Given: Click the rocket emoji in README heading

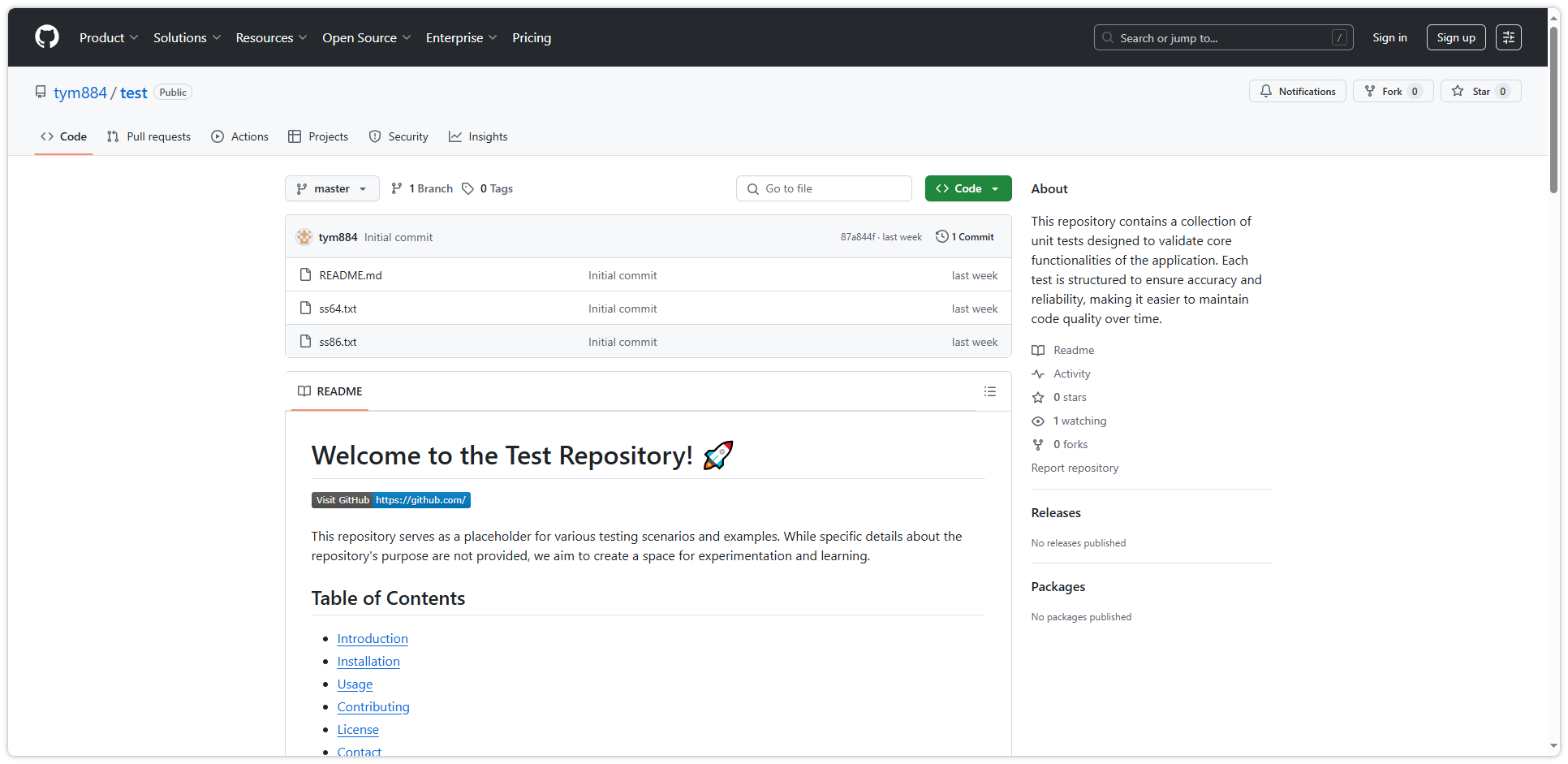Looking at the screenshot, I should pos(717,455).
